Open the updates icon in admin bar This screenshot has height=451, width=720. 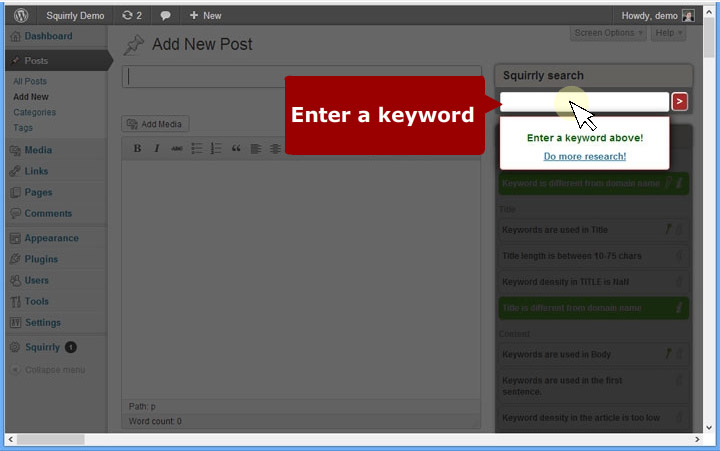132,16
